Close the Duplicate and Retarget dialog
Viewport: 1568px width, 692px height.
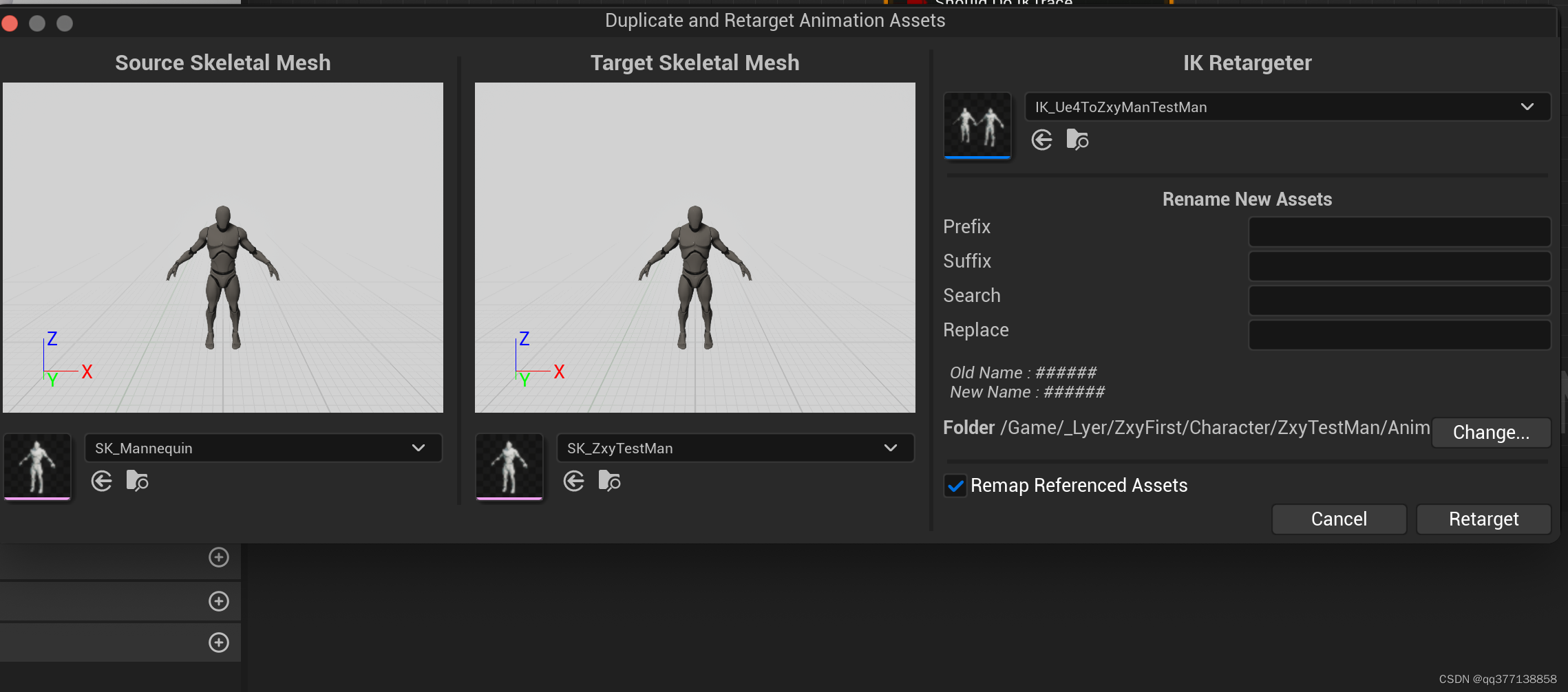(10, 23)
